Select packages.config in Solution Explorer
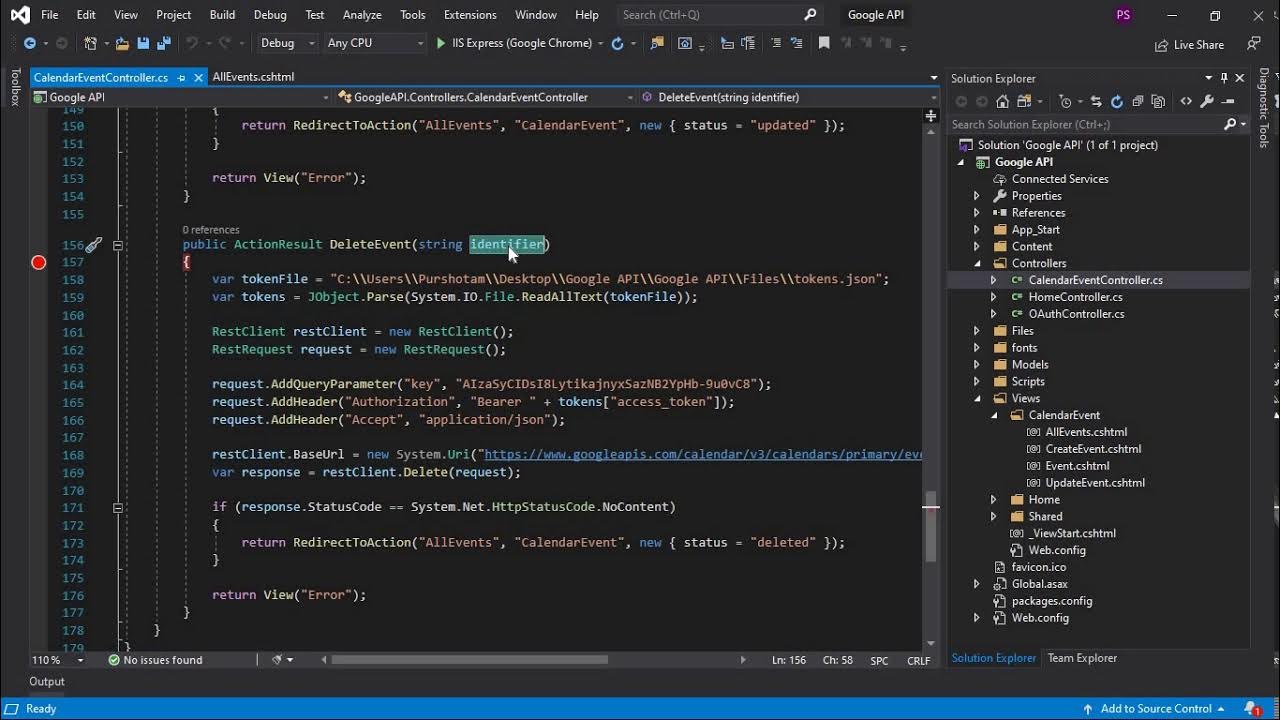The width and height of the screenshot is (1280, 720). (x=1052, y=601)
